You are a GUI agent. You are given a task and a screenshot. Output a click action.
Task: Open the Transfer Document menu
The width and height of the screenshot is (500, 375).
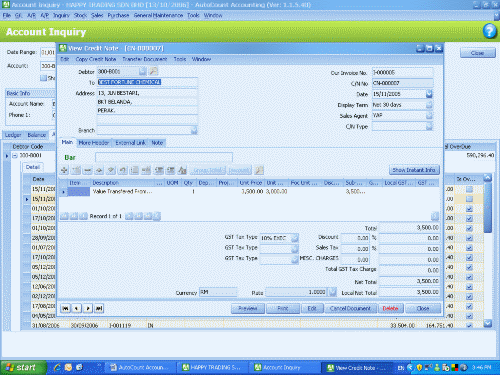click(x=145, y=59)
